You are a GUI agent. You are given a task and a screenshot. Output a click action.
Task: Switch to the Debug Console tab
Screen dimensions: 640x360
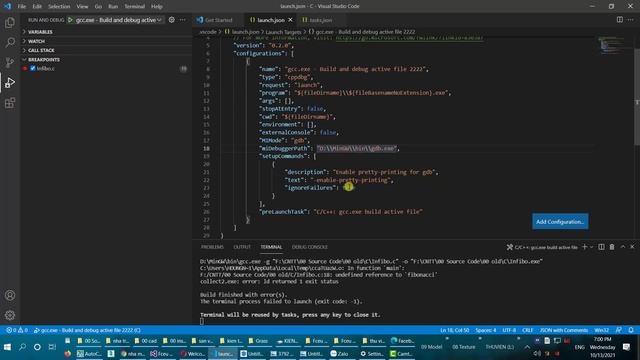[x=310, y=247]
